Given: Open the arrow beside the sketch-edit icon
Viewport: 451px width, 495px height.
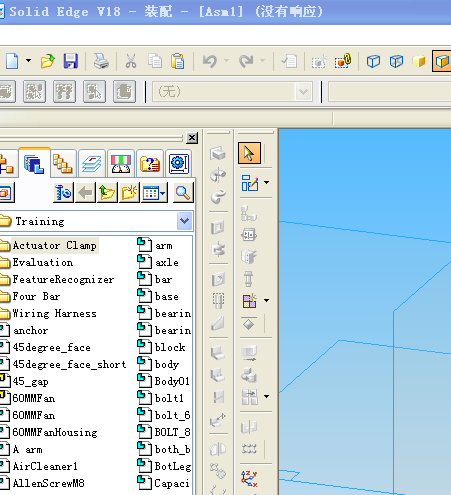Looking at the screenshot, I should click(267, 182).
